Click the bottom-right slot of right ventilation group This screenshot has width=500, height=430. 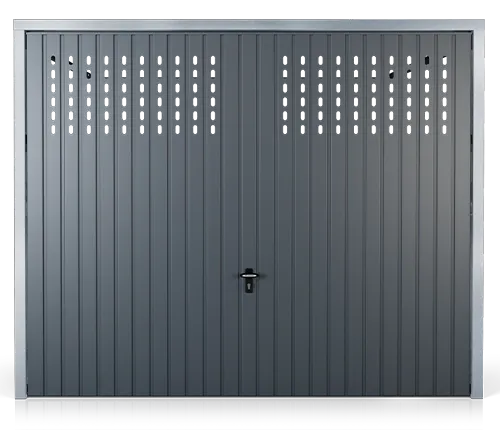445,130
